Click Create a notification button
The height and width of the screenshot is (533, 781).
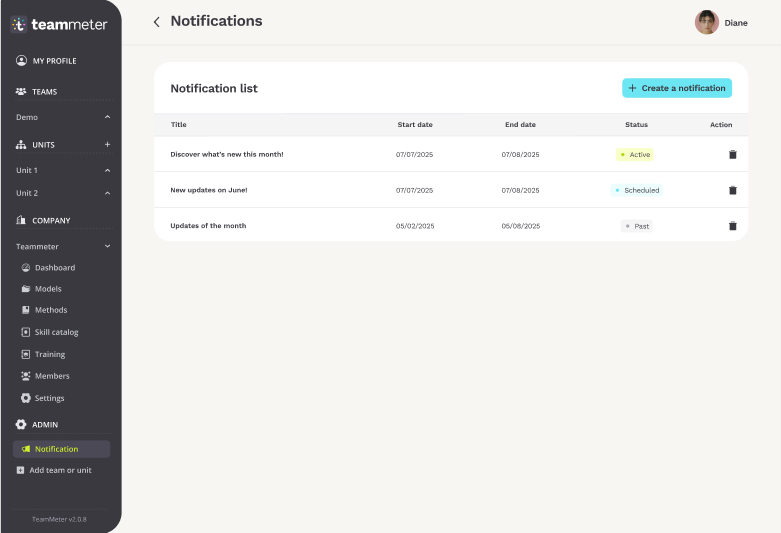677,88
